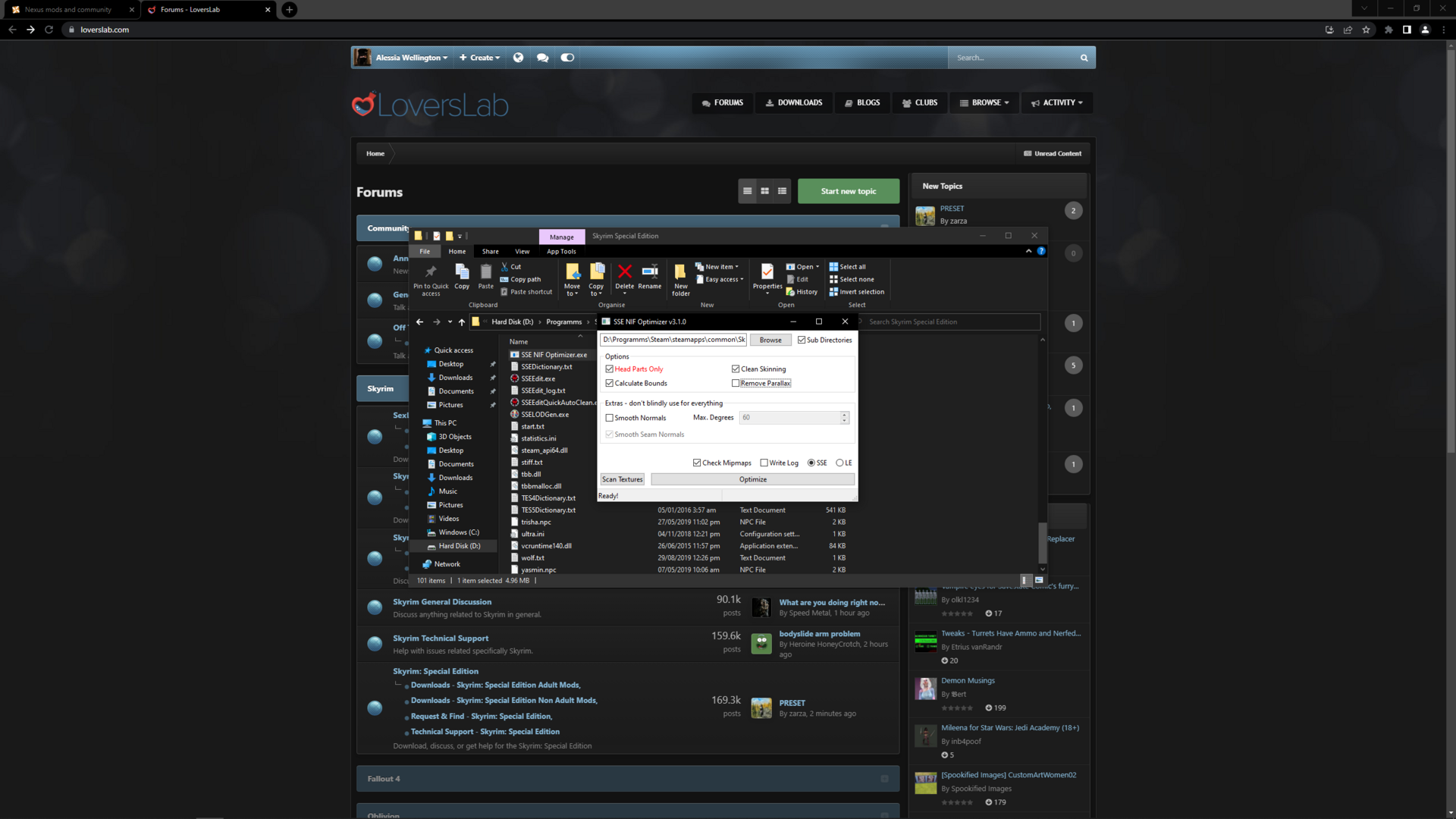Click the Start new topic button

coord(849,191)
